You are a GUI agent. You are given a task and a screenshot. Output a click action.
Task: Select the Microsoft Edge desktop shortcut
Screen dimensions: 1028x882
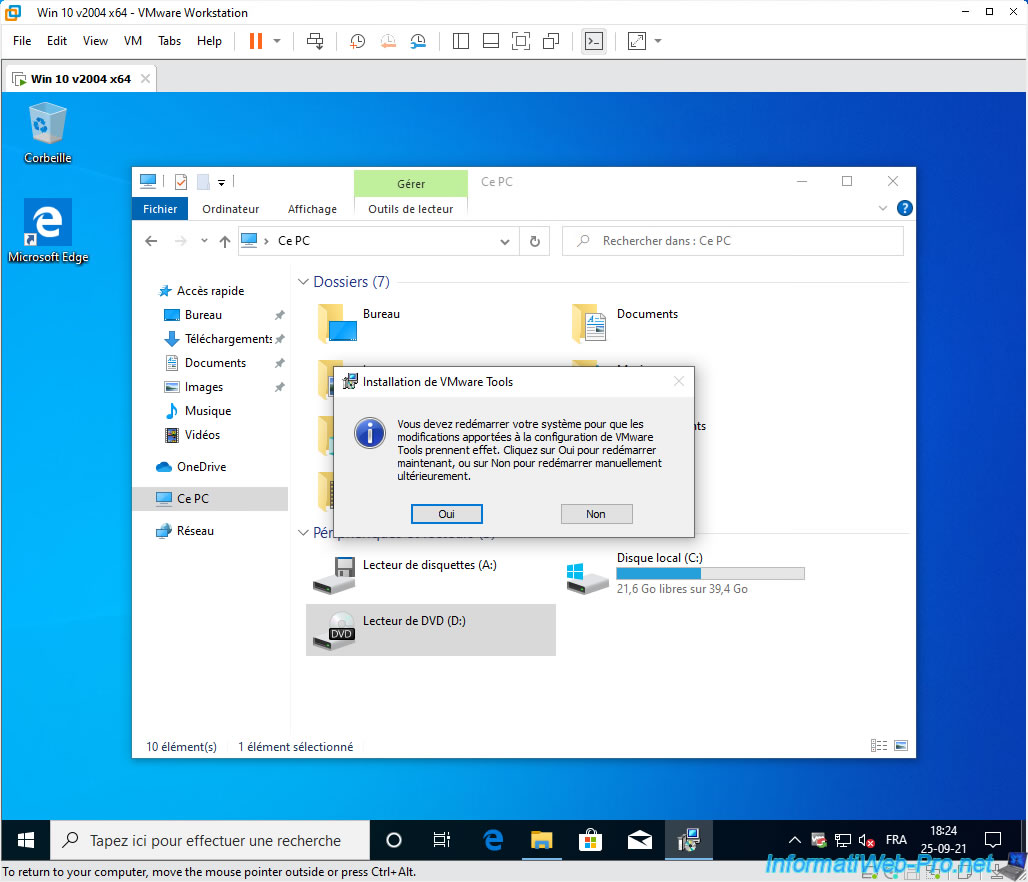48,231
